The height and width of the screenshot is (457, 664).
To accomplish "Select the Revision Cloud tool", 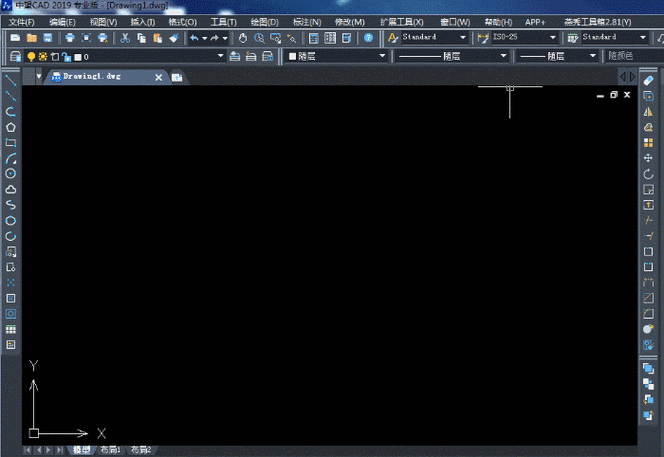I will pyautogui.click(x=11, y=189).
